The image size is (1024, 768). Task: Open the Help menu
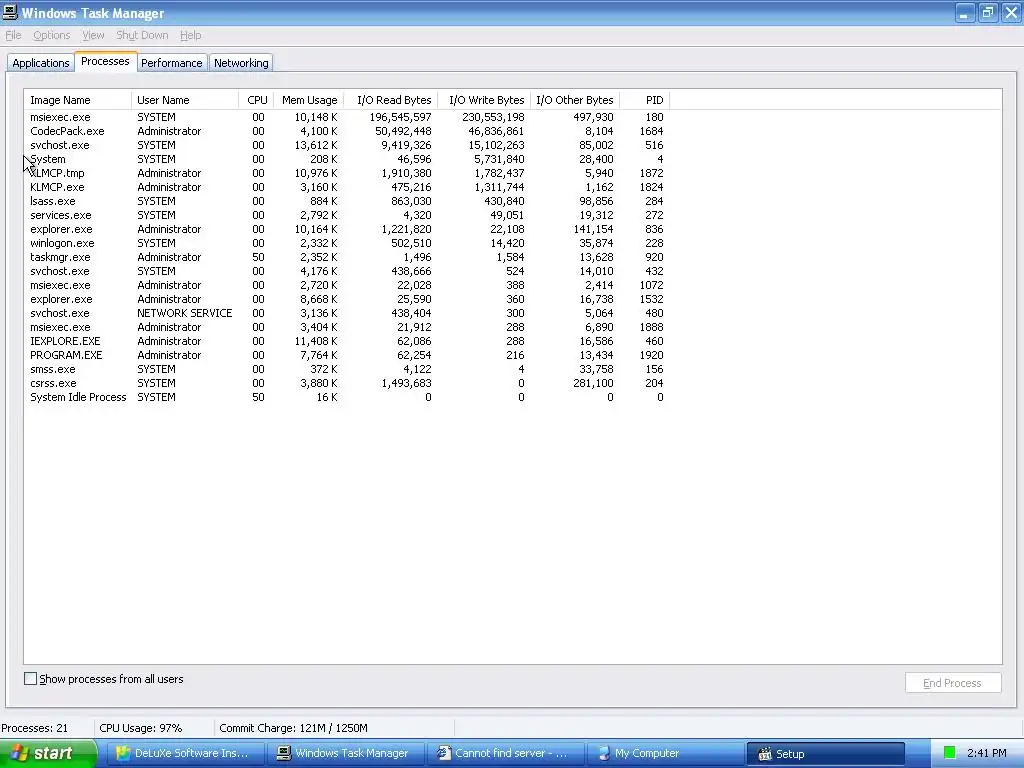[191, 35]
